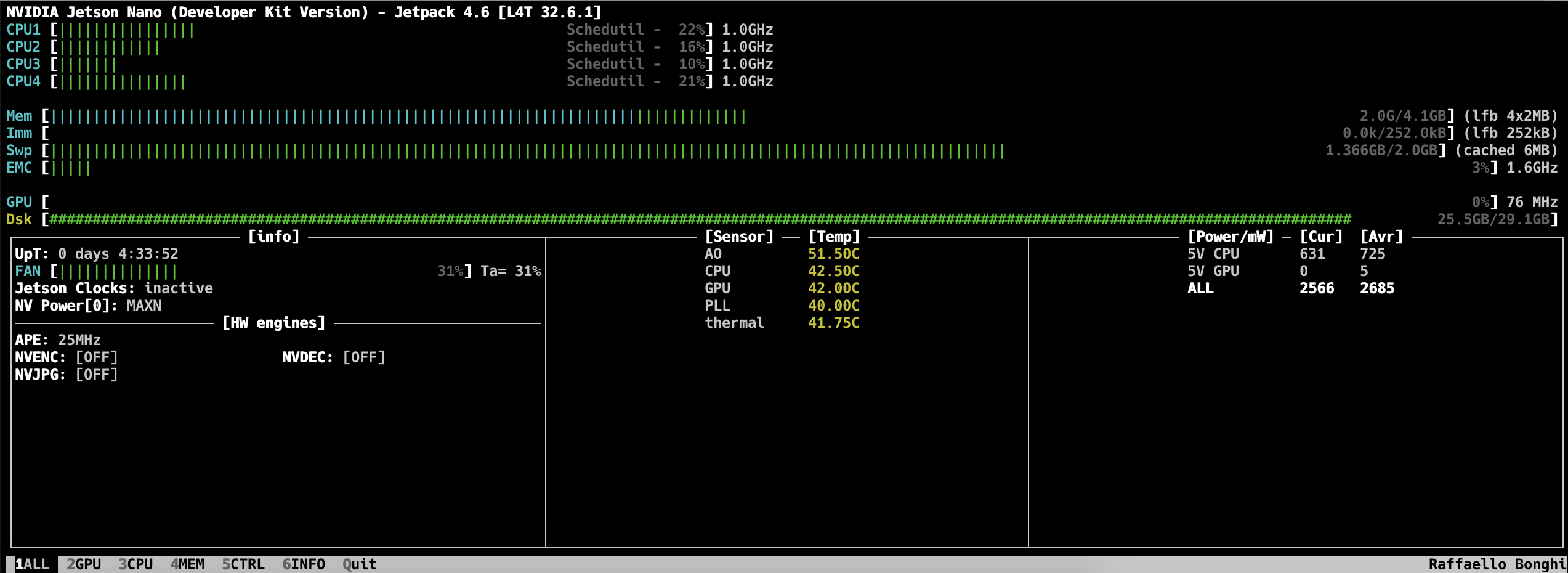This screenshot has height=573, width=1568.
Task: Click the 5V CPU current power 631
Action: point(1312,254)
